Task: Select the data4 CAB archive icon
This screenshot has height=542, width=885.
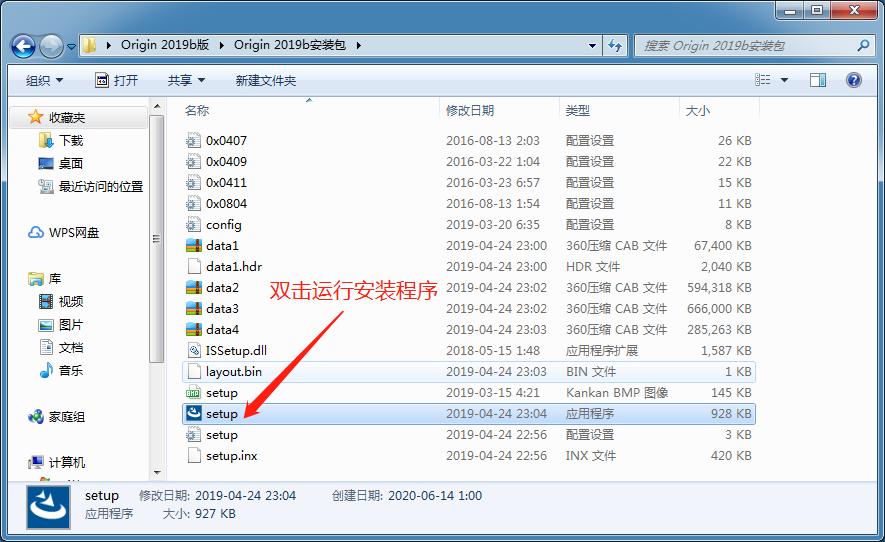Action: 194,330
